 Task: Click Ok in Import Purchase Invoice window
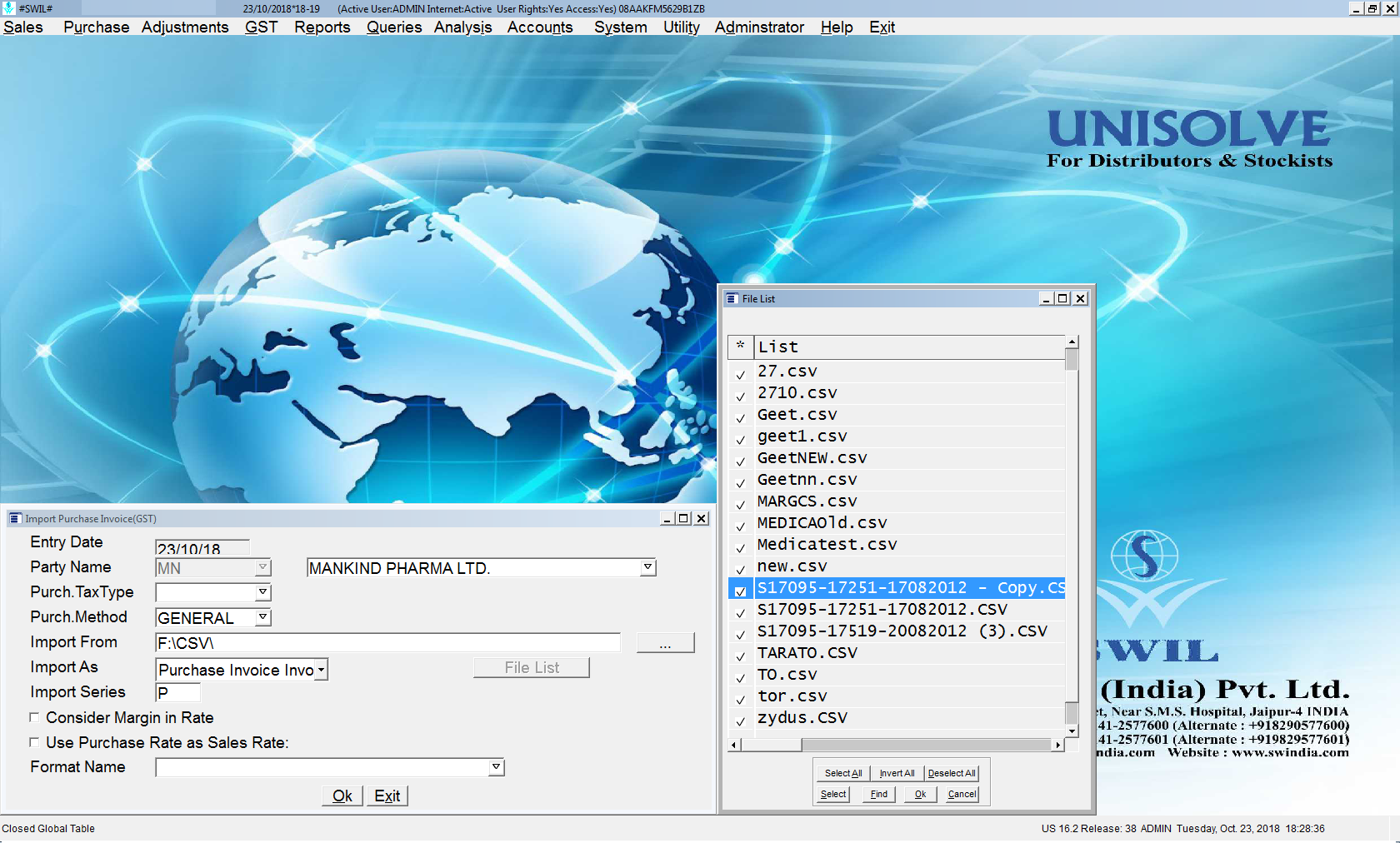point(342,796)
